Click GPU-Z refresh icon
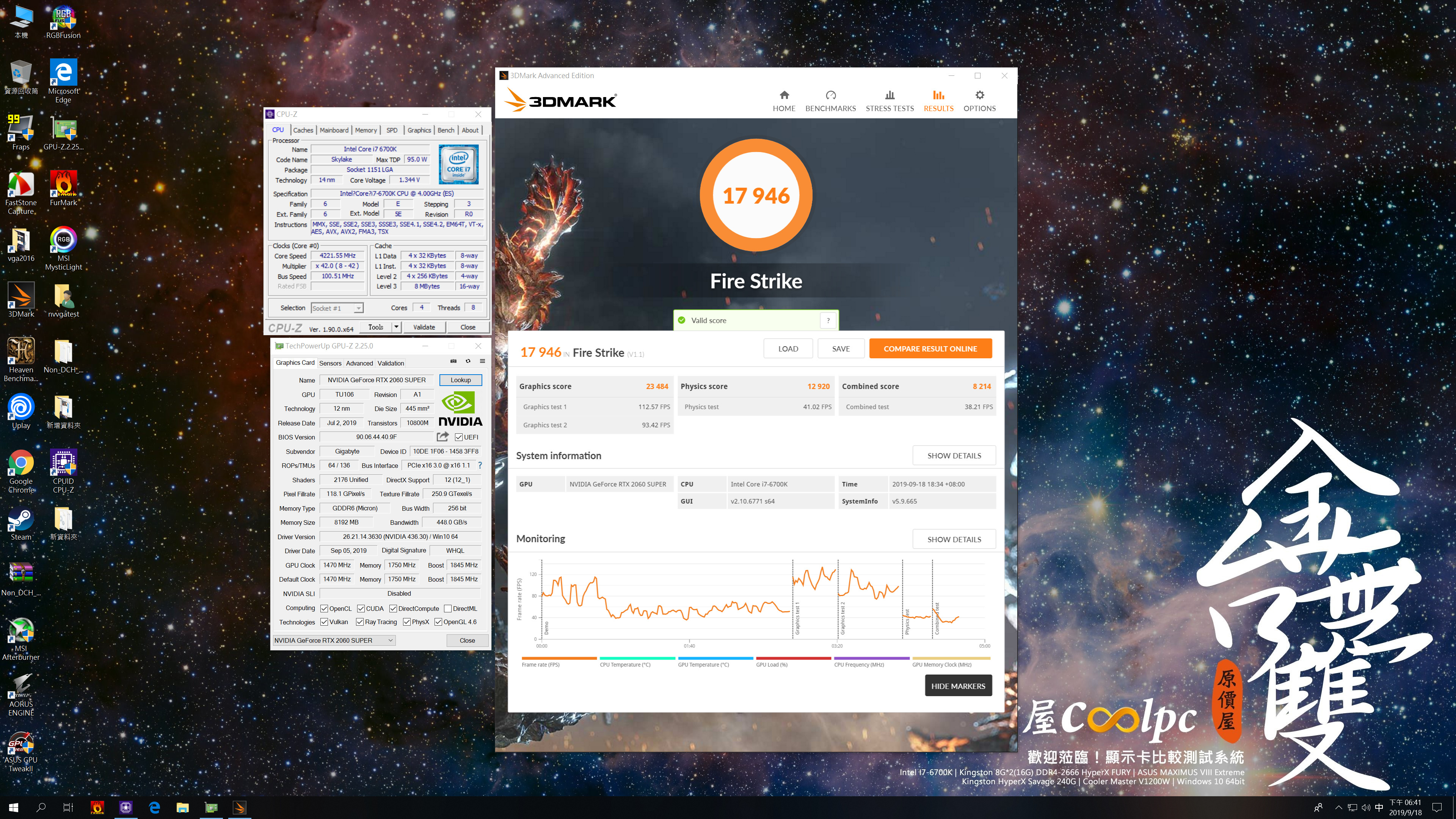The height and width of the screenshot is (819, 1456). [x=468, y=361]
